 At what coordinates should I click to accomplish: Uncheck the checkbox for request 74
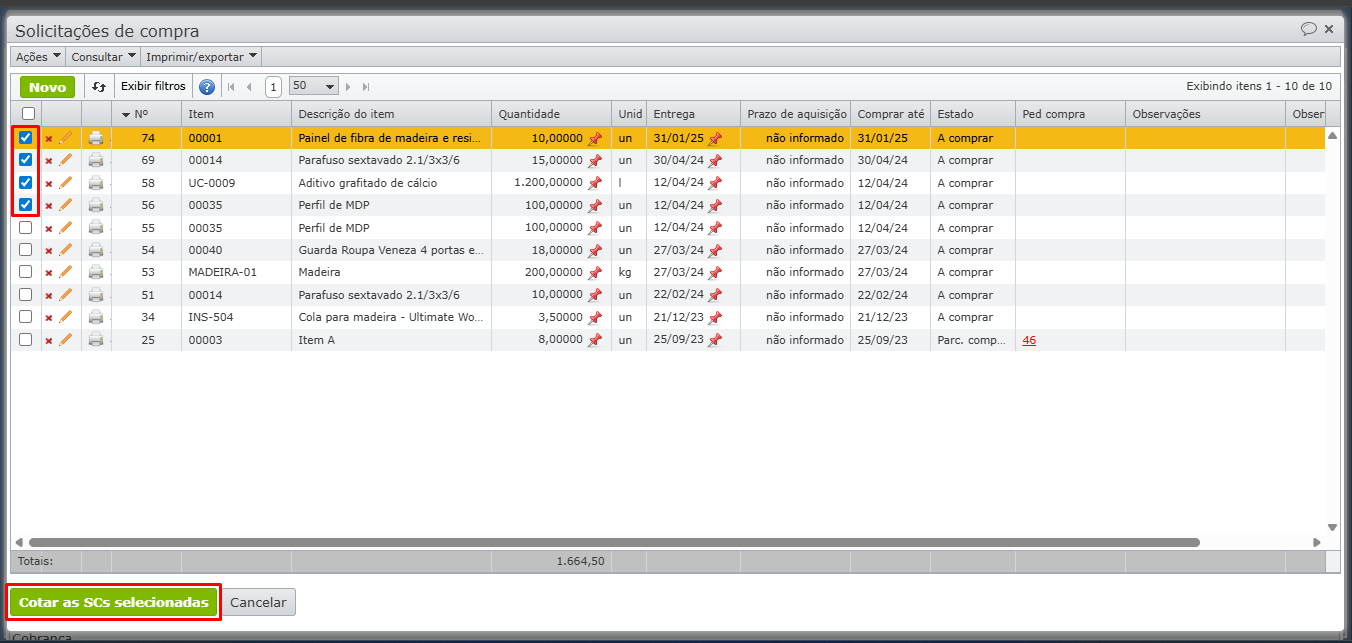click(26, 138)
